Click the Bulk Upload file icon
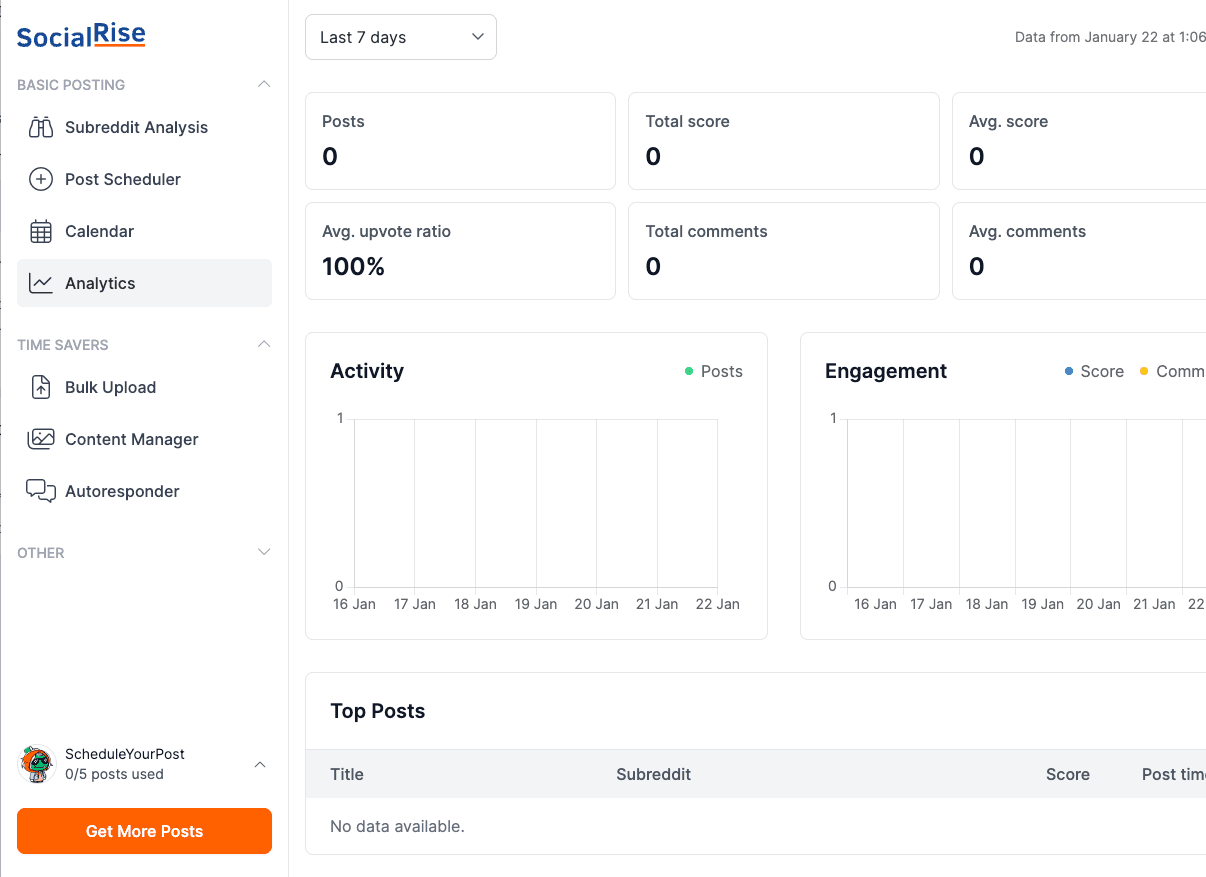 pos(41,387)
